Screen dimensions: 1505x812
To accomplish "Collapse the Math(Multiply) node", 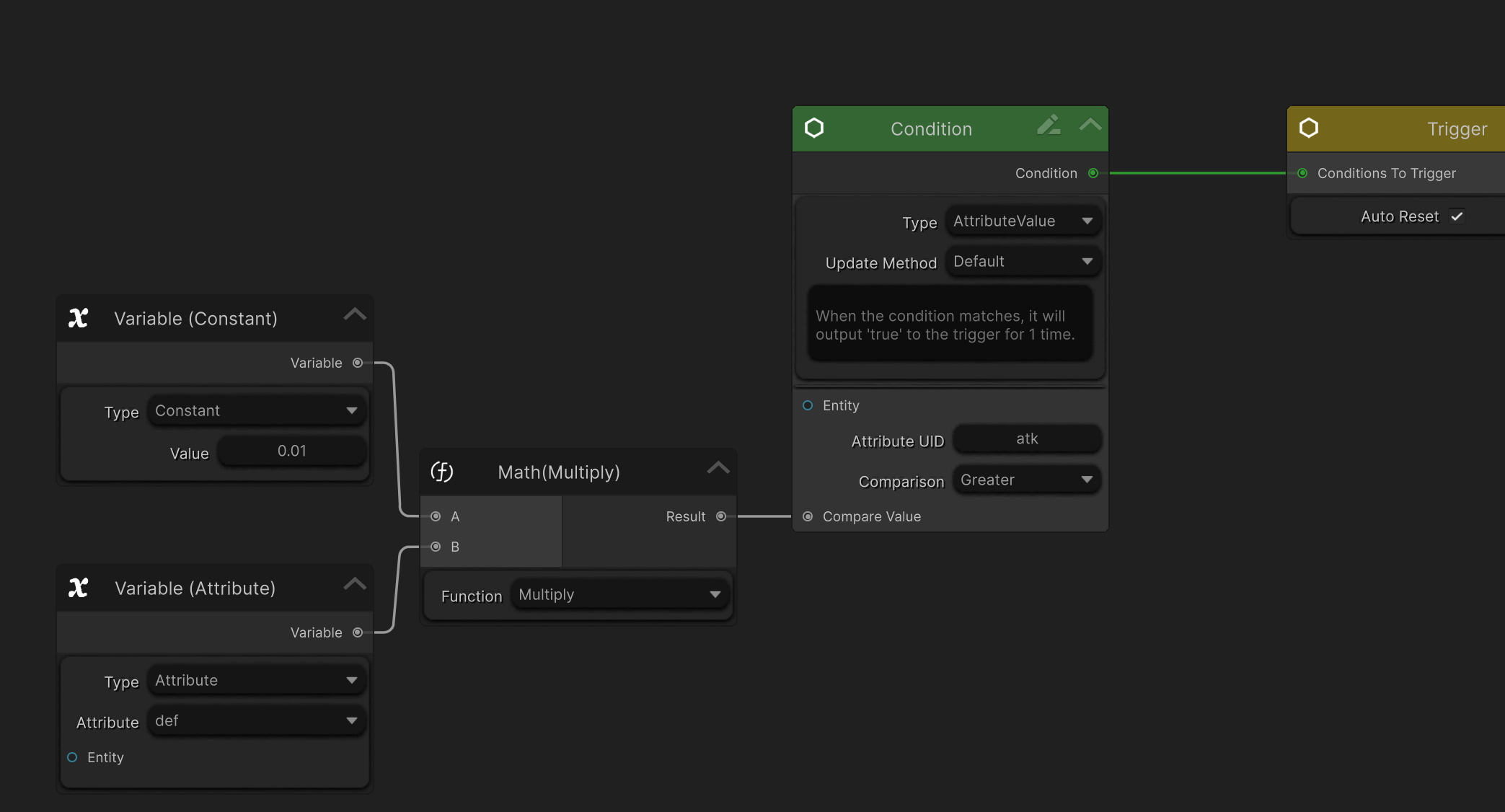I will tap(718, 468).
